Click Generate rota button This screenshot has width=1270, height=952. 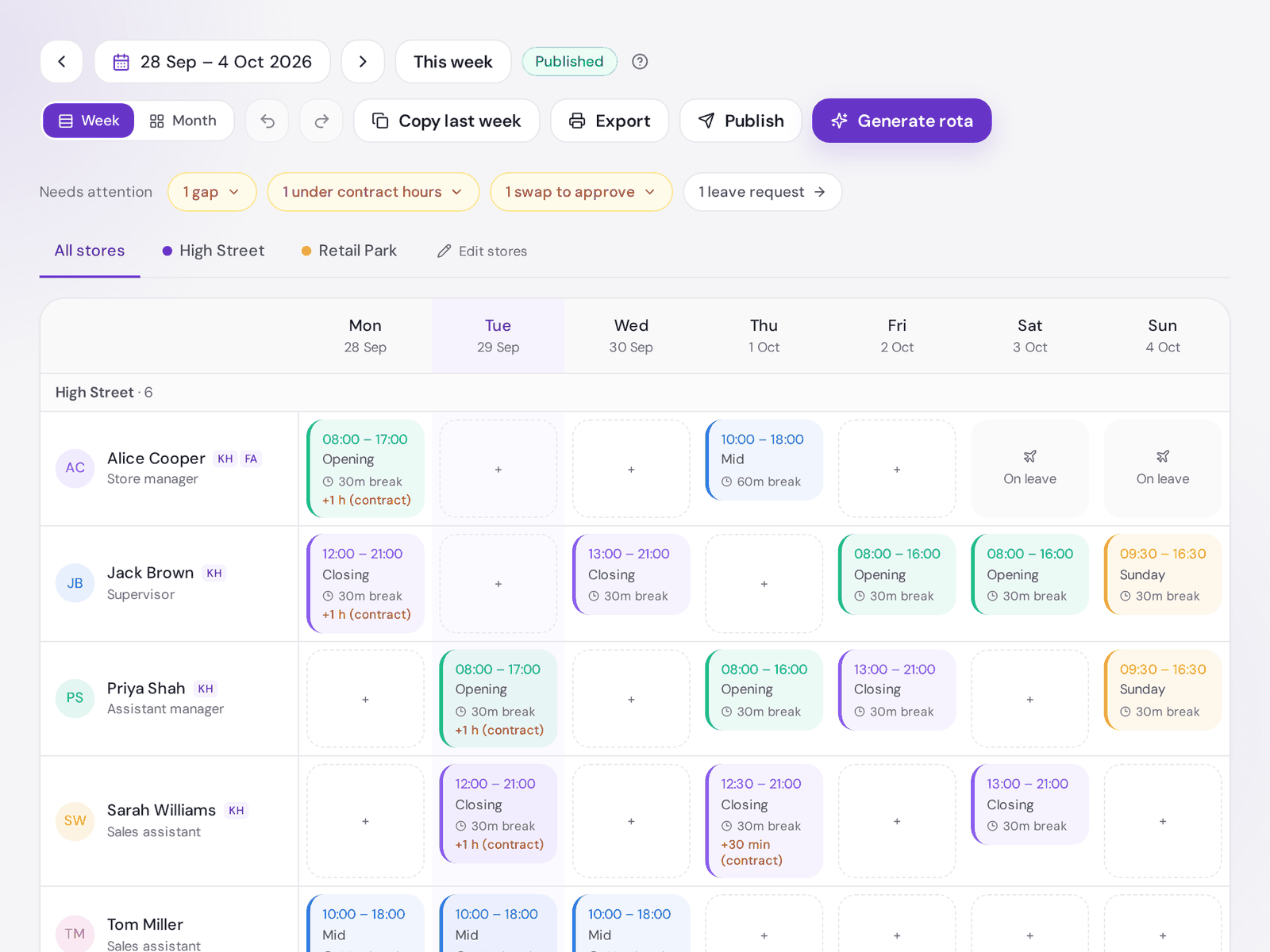coord(902,121)
